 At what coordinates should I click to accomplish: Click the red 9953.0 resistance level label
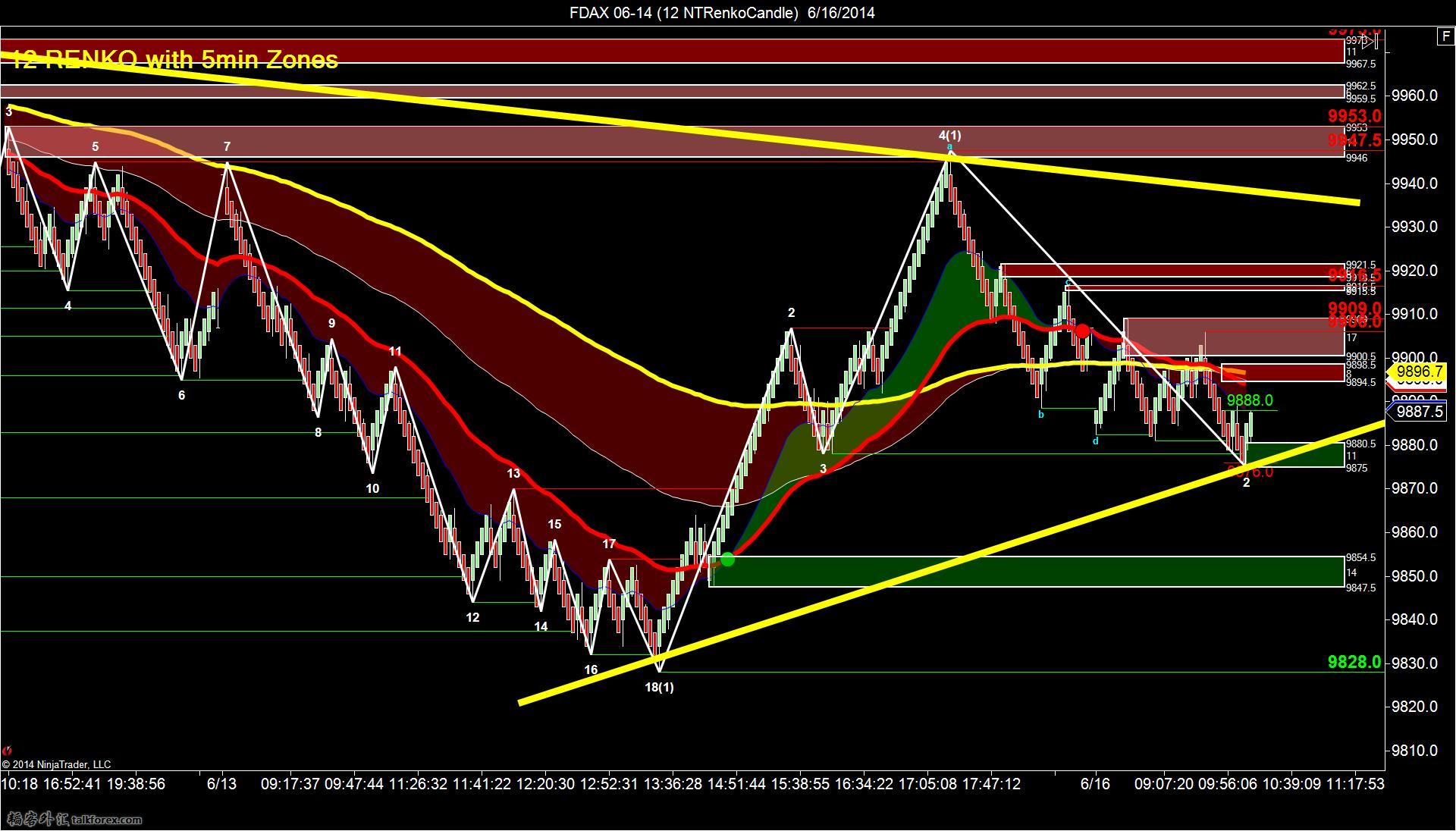1354,116
